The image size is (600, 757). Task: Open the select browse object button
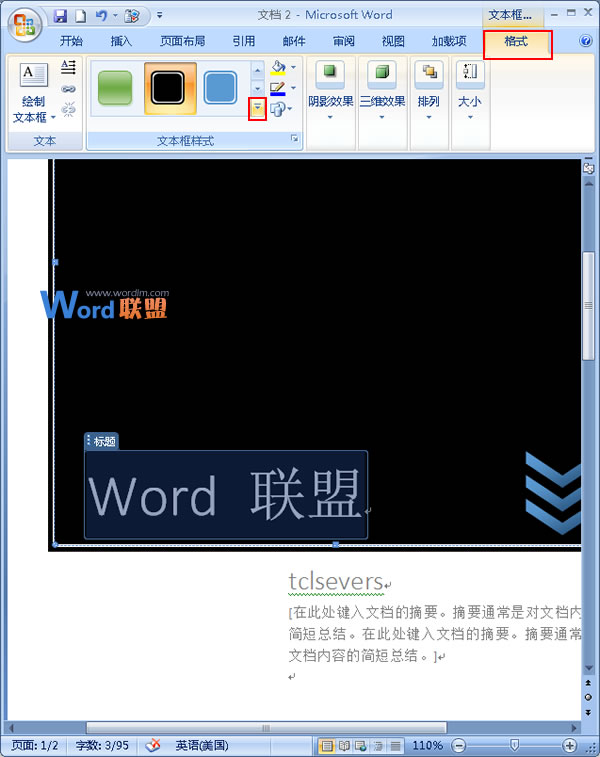click(588, 698)
